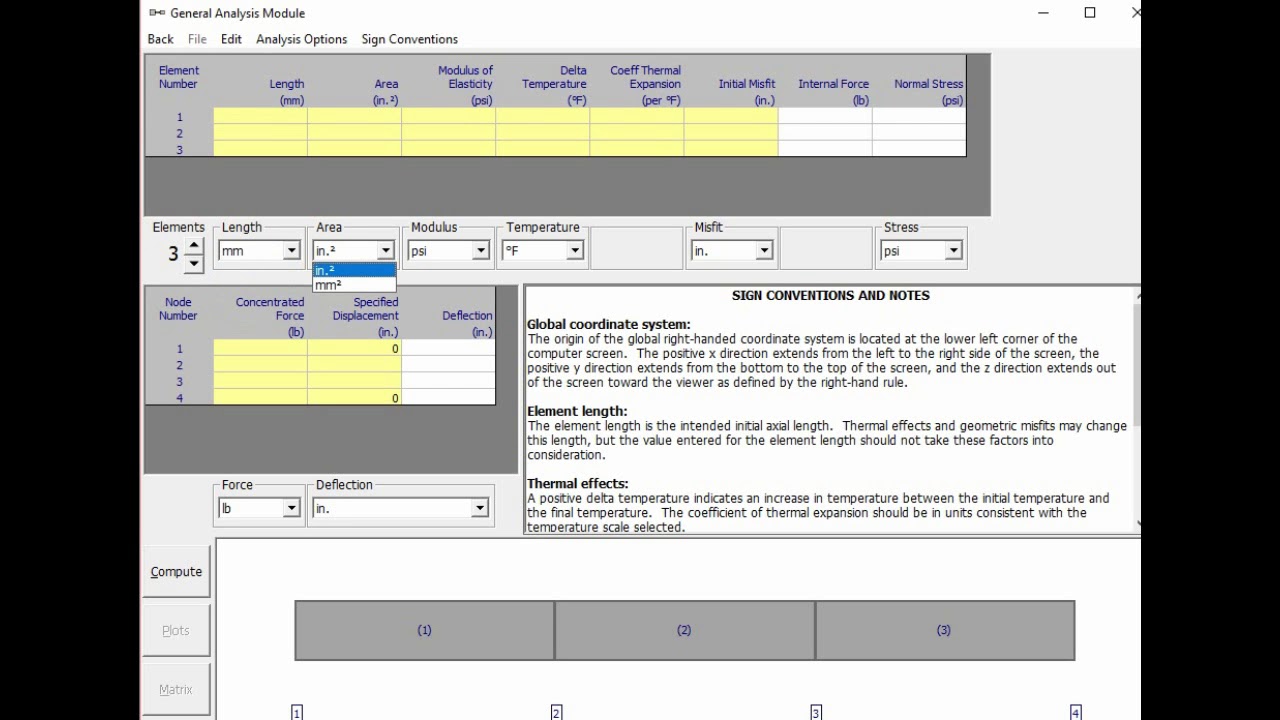Viewport: 1280px width, 720px height.
Task: Click the Compute button
Action: 176,572
